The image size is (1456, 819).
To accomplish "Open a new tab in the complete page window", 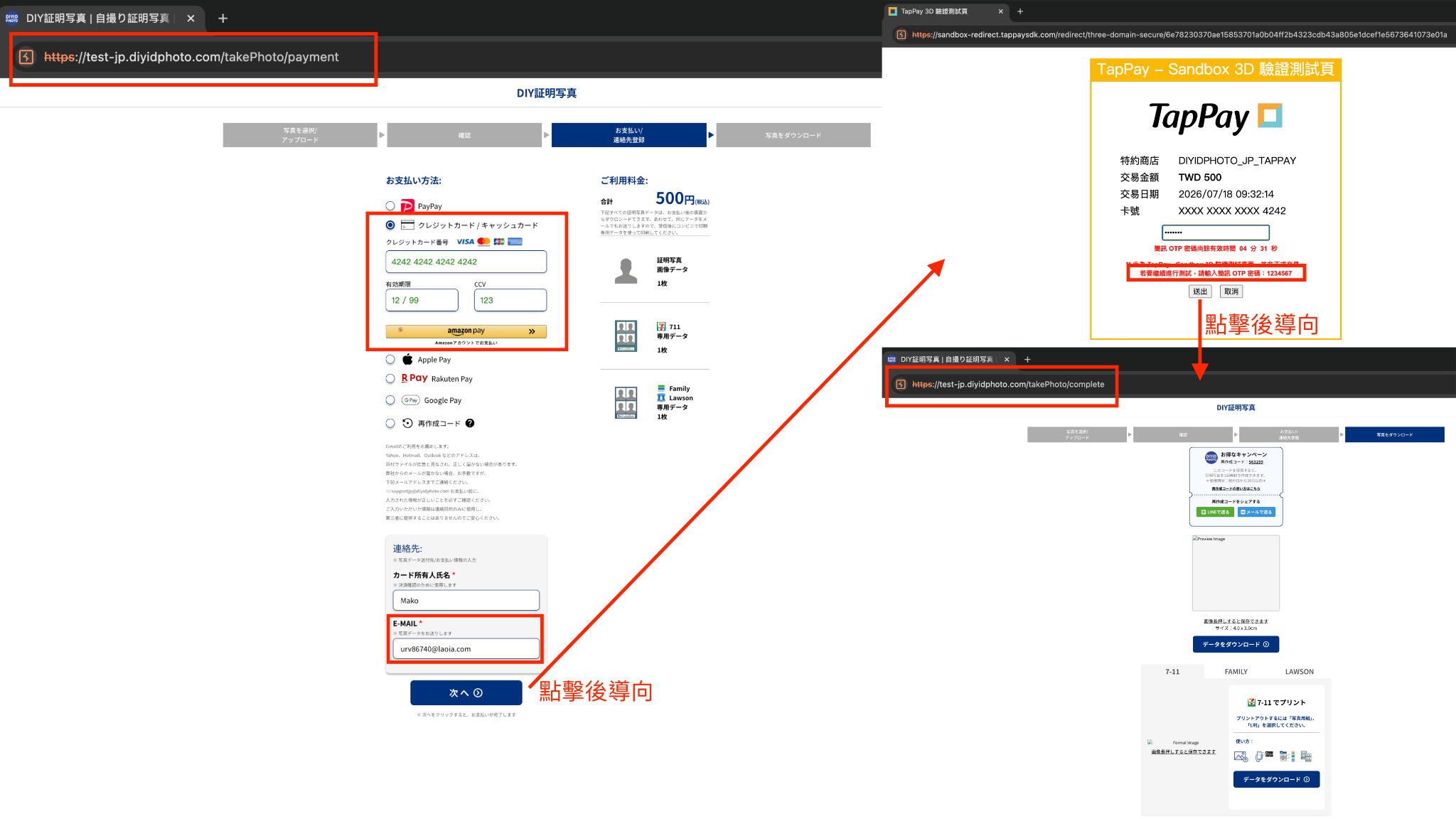I will tap(1027, 360).
